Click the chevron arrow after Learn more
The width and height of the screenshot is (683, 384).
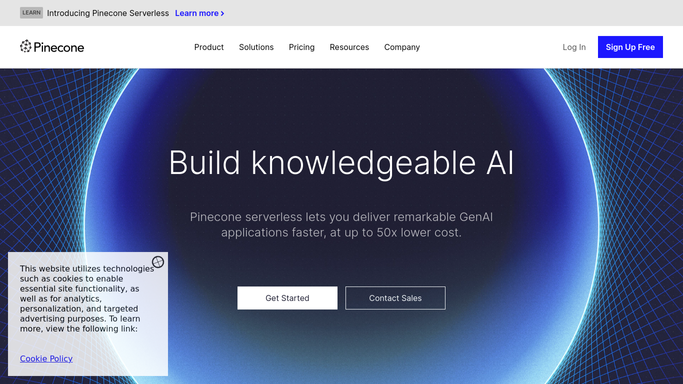(223, 13)
